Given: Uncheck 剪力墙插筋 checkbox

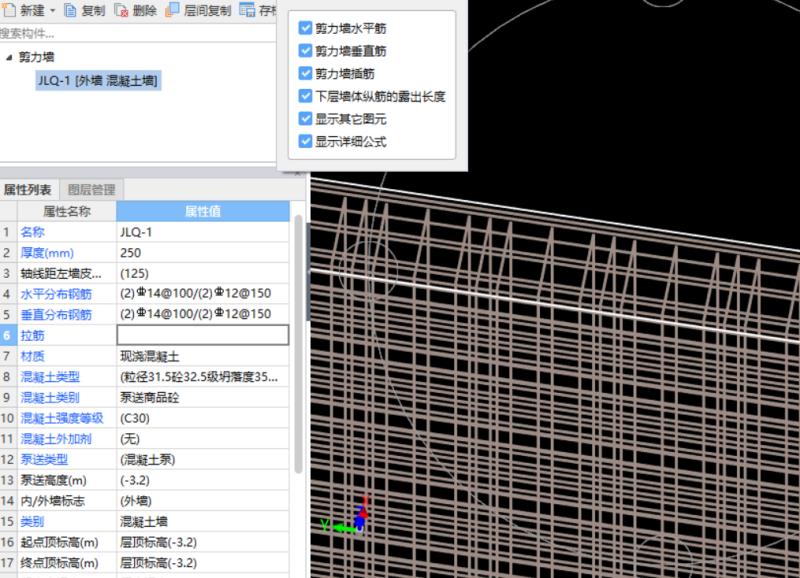Looking at the screenshot, I should coord(305,73).
